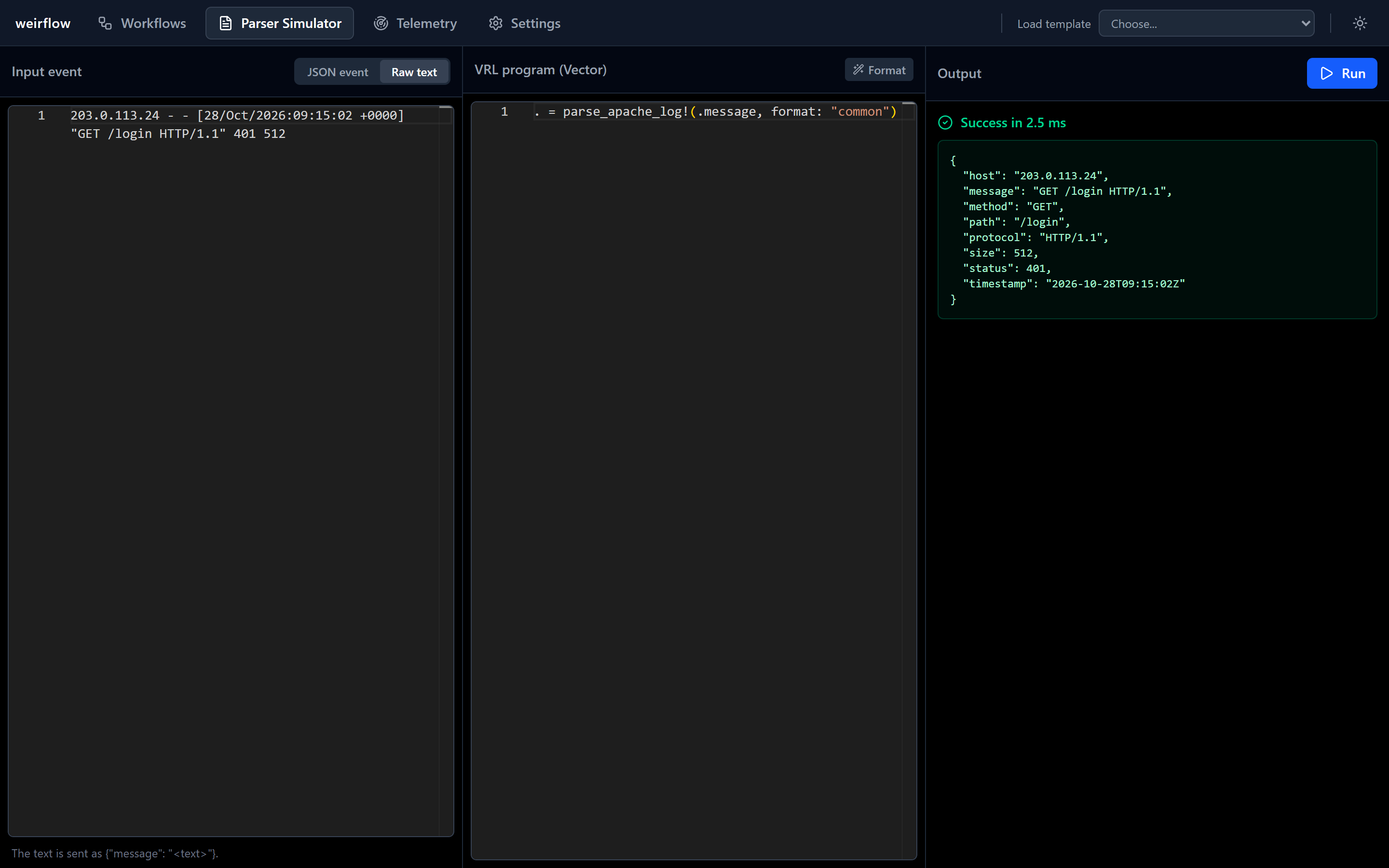
Task: Open the Workflows tab
Action: [142, 23]
